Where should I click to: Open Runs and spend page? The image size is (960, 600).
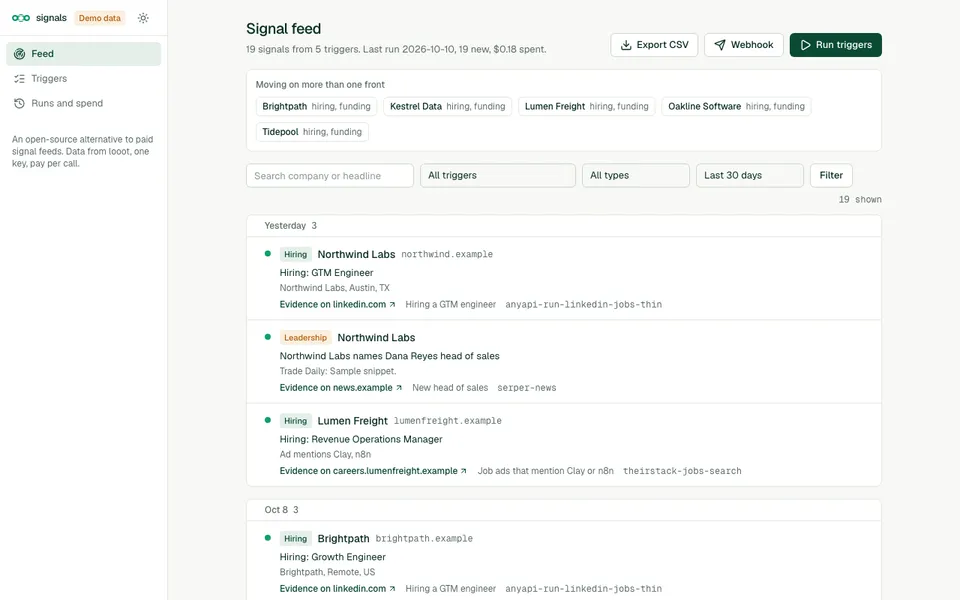(x=83, y=103)
